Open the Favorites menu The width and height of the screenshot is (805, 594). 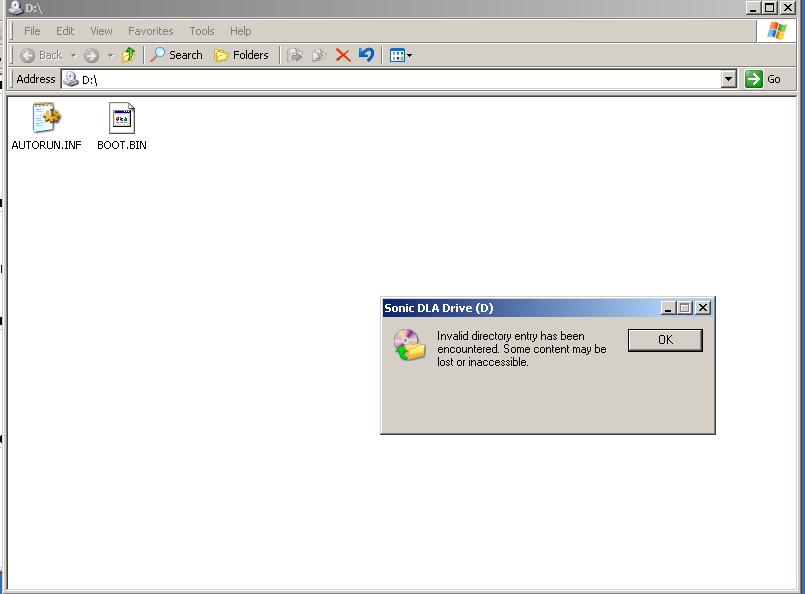(x=150, y=31)
